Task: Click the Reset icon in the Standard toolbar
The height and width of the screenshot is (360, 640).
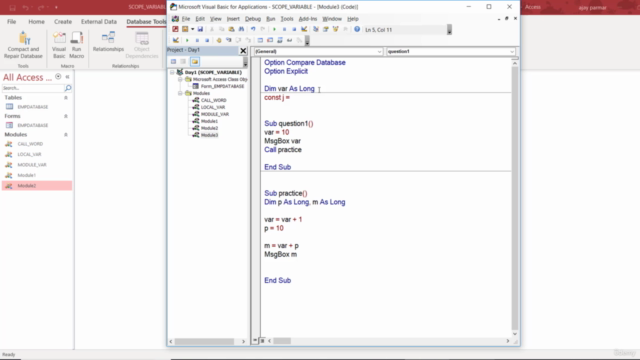Action: 294,29
